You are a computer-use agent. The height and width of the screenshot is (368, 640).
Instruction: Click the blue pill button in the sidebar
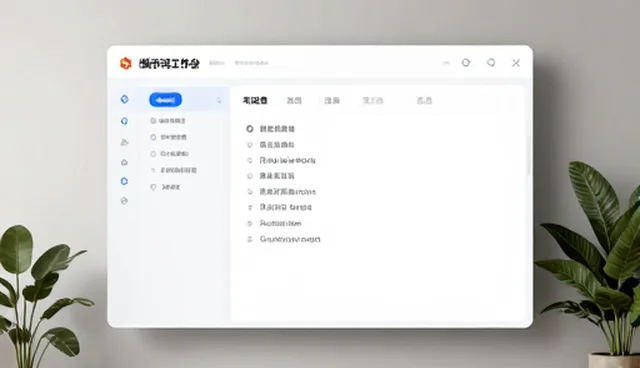click(165, 100)
